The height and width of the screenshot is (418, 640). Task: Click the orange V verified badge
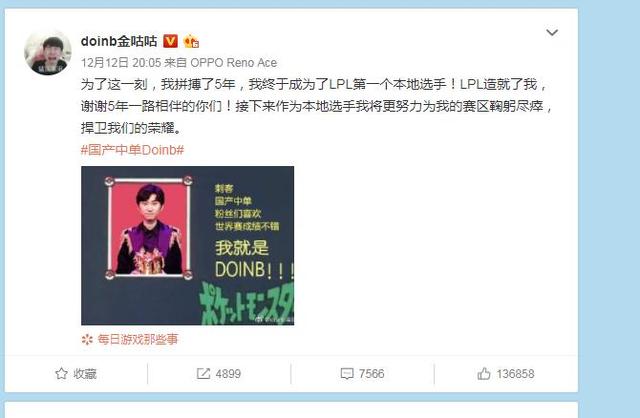171,41
